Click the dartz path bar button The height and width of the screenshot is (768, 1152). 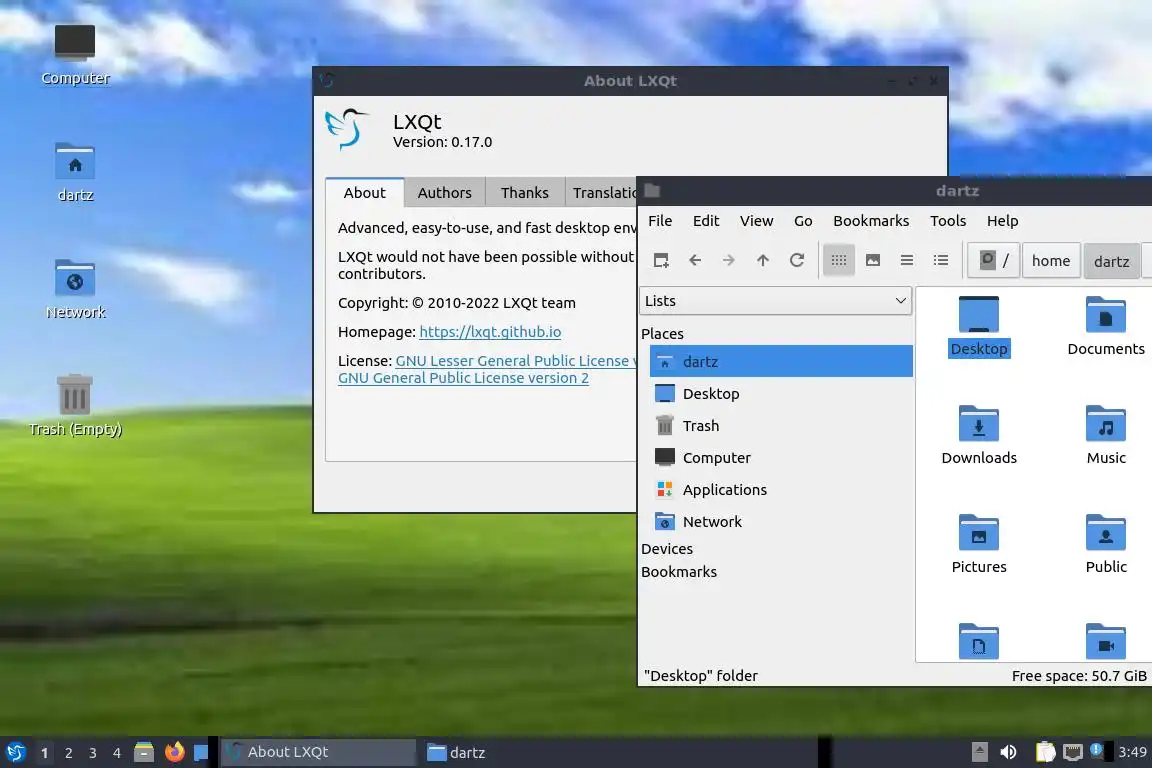click(x=1112, y=261)
